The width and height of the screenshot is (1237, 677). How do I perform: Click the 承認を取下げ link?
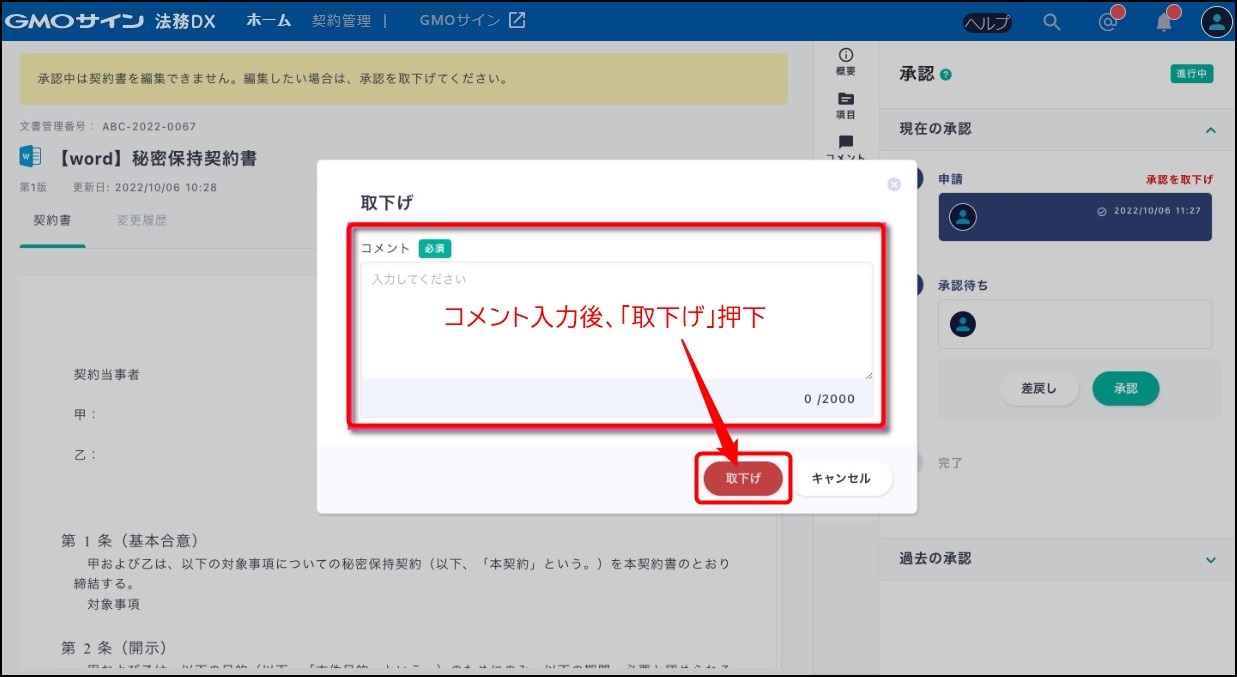coord(1179,180)
